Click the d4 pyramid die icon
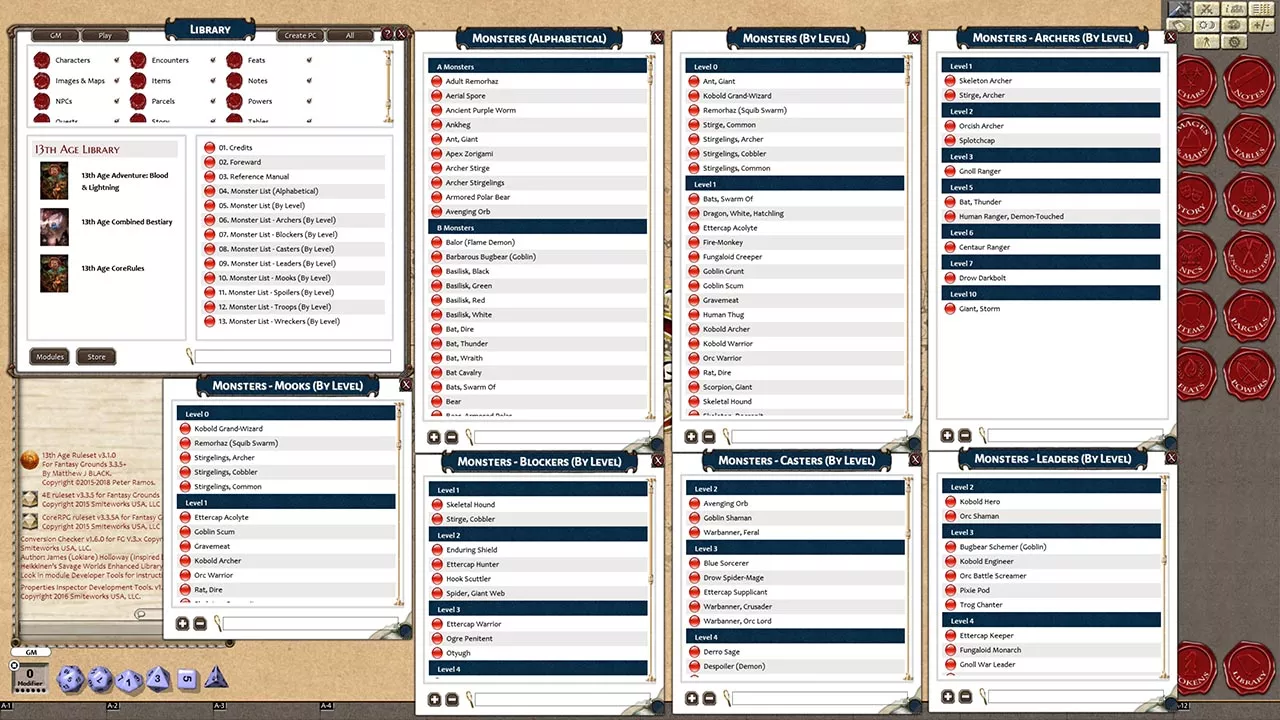The width and height of the screenshot is (1280, 720). pos(216,678)
